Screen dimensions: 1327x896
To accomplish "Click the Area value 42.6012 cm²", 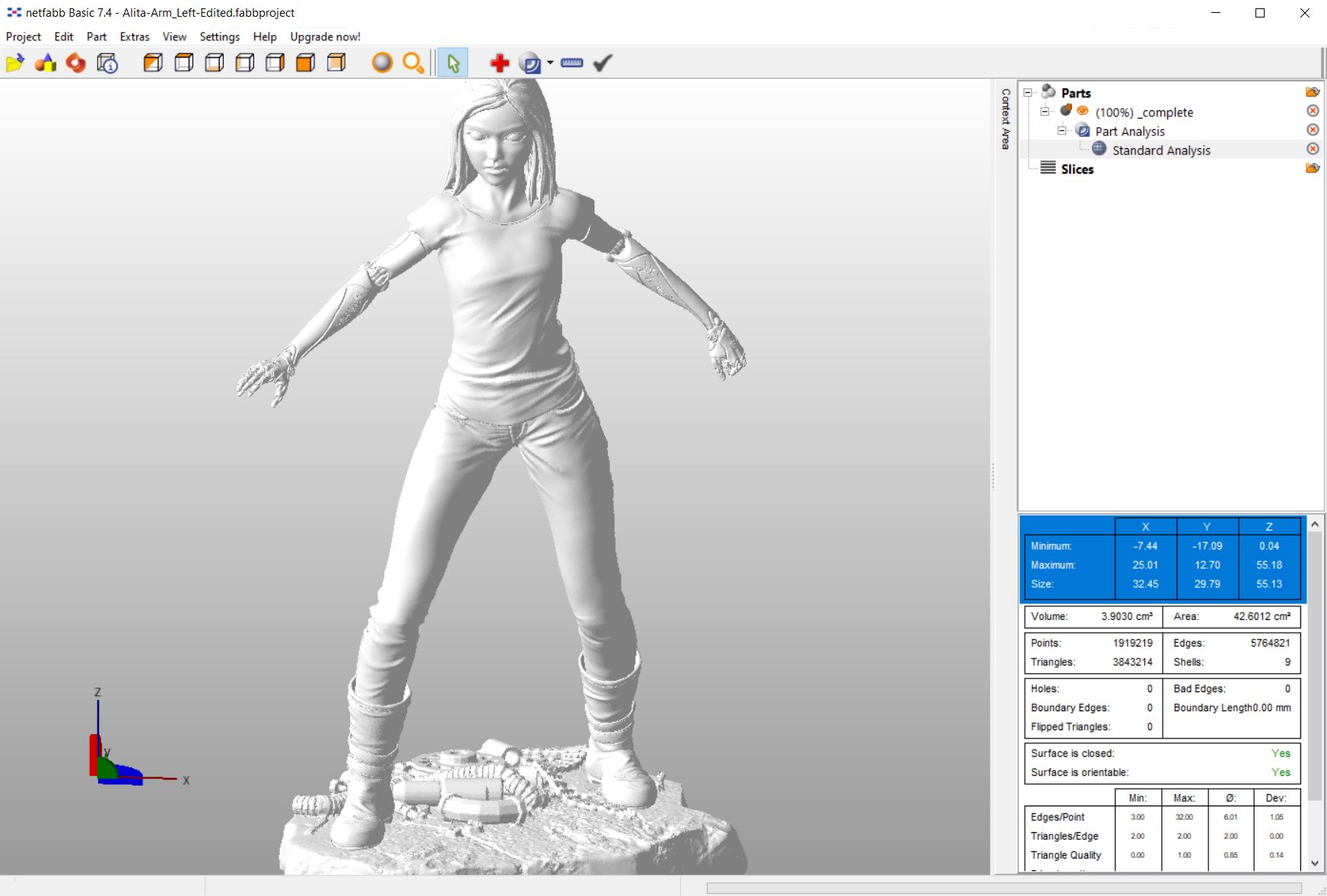I will tap(1262, 617).
